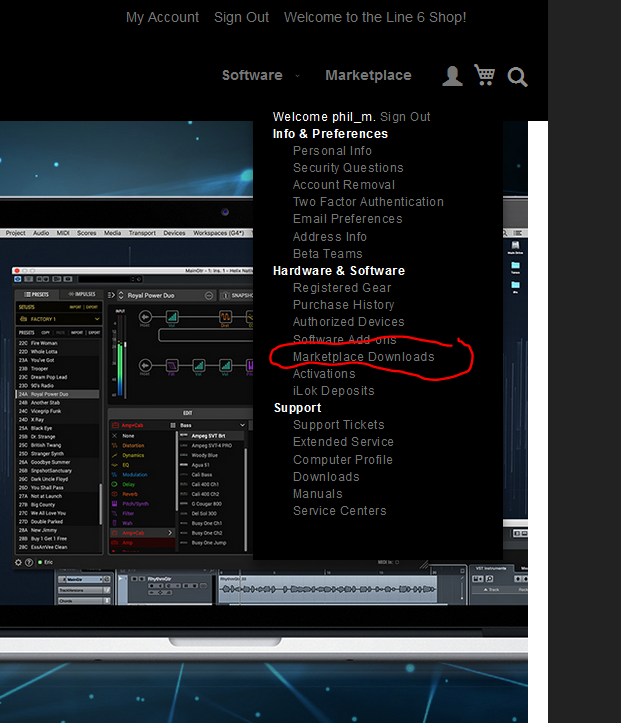
Task: Open Personal Info
Action: [332, 151]
